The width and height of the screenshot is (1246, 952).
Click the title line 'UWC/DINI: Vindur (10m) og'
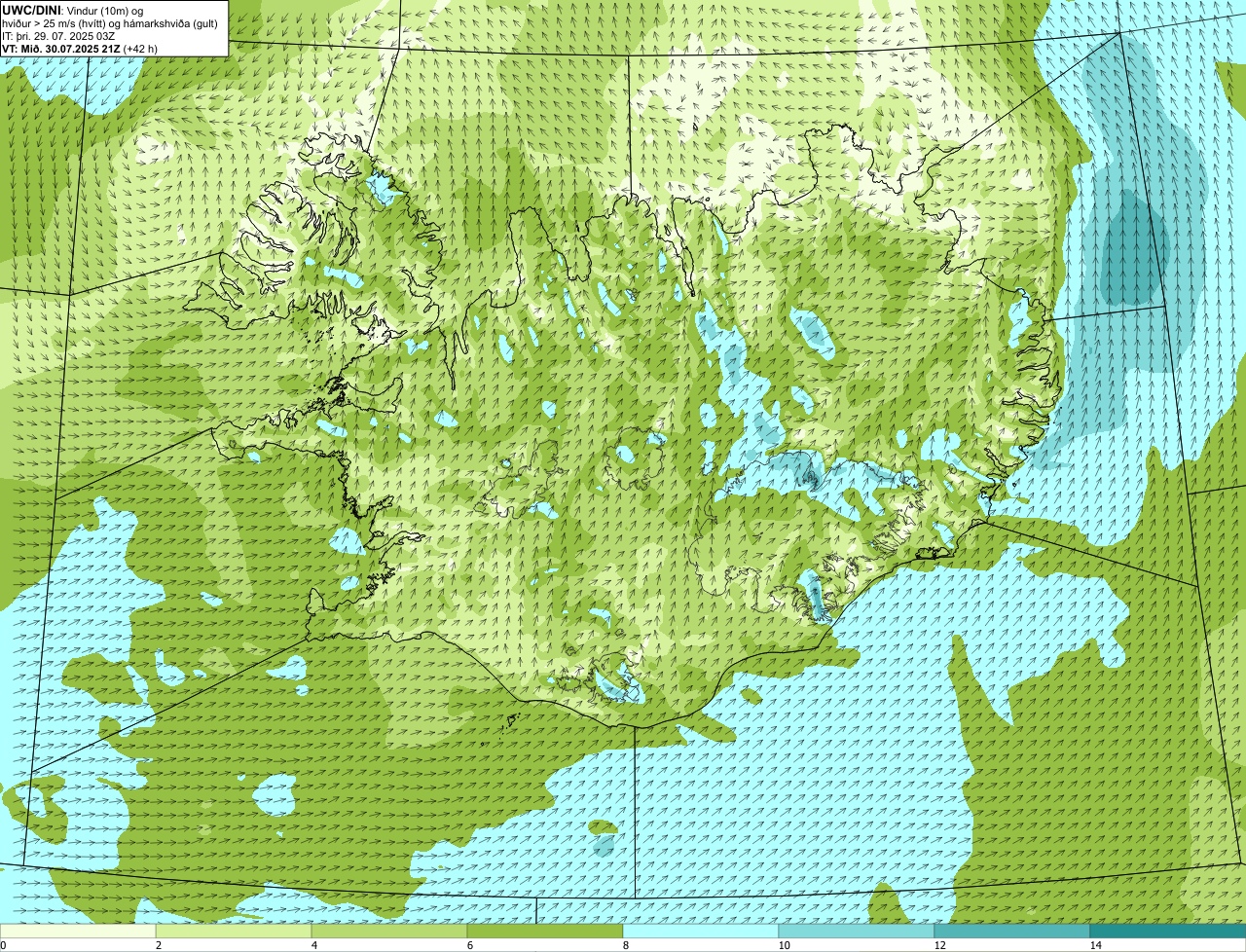coord(73,10)
